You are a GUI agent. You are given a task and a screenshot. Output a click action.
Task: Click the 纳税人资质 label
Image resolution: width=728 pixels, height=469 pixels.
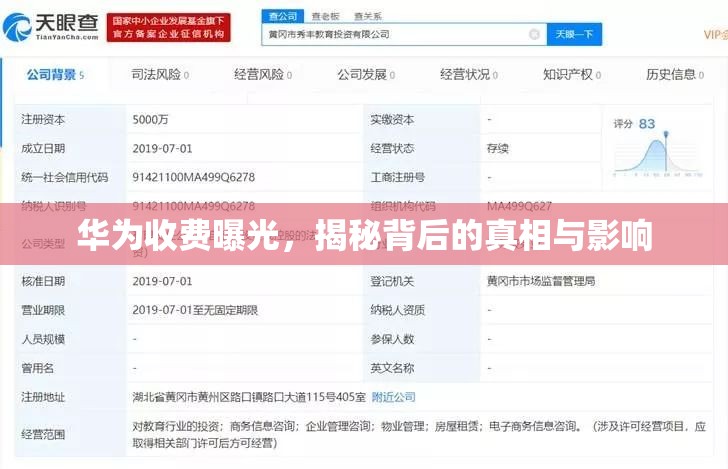click(x=398, y=310)
